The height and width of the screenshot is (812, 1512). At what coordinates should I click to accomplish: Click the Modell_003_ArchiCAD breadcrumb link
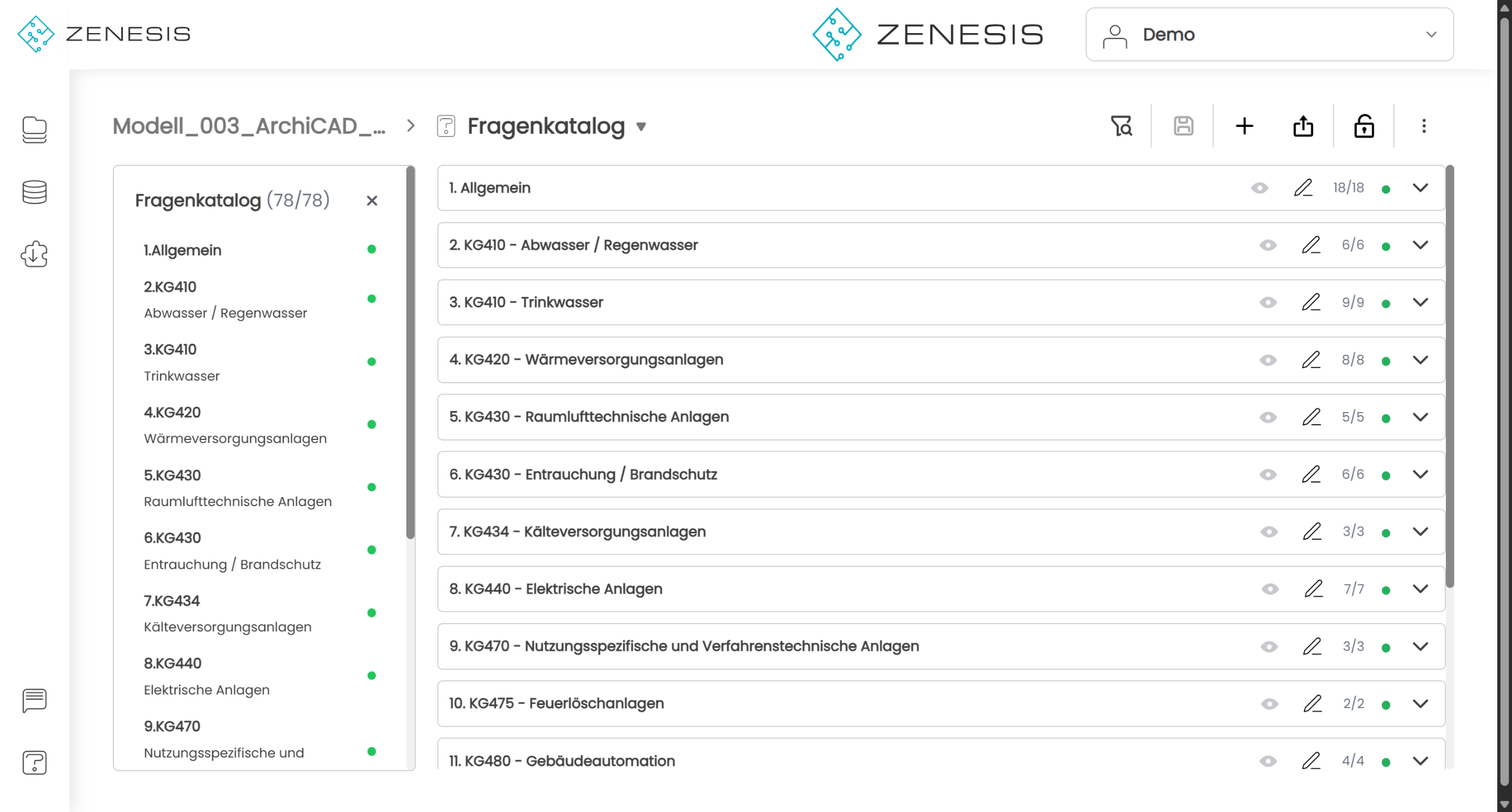click(249, 126)
